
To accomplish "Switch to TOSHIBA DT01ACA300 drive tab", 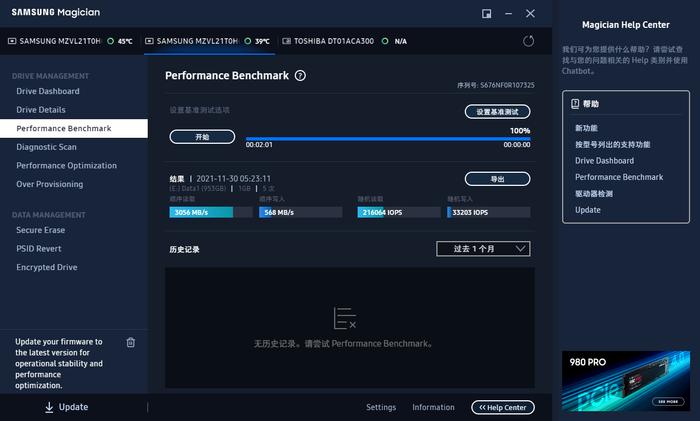I will (345, 41).
